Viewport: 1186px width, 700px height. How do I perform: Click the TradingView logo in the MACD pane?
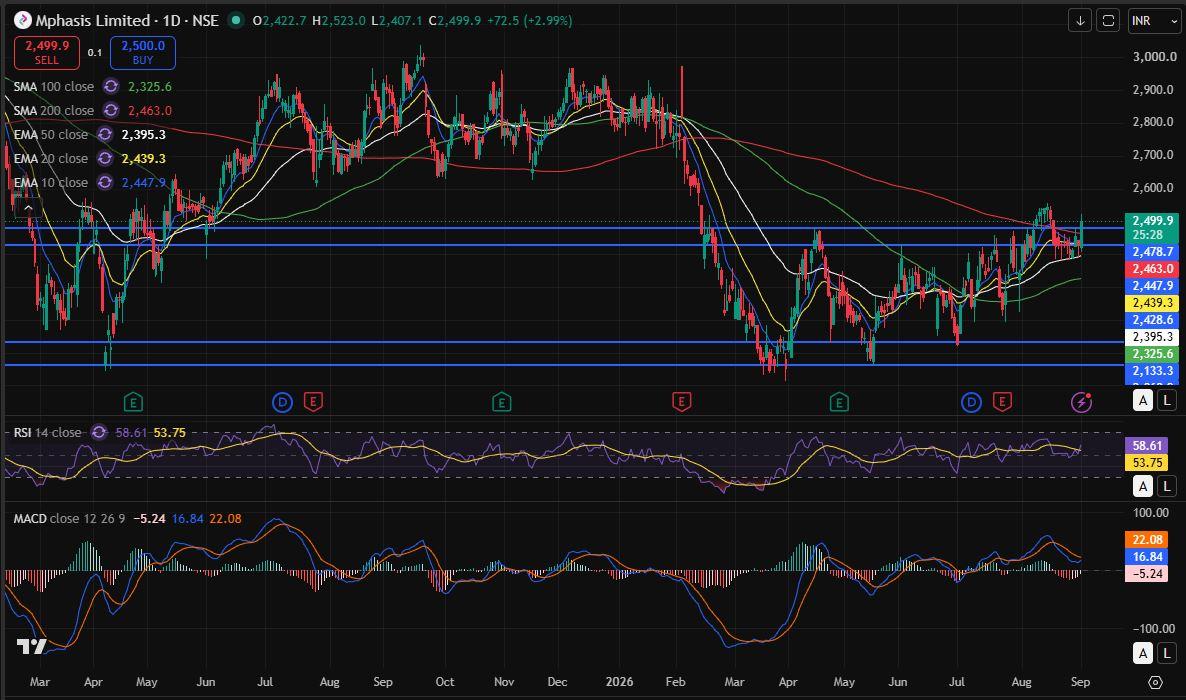point(31,647)
